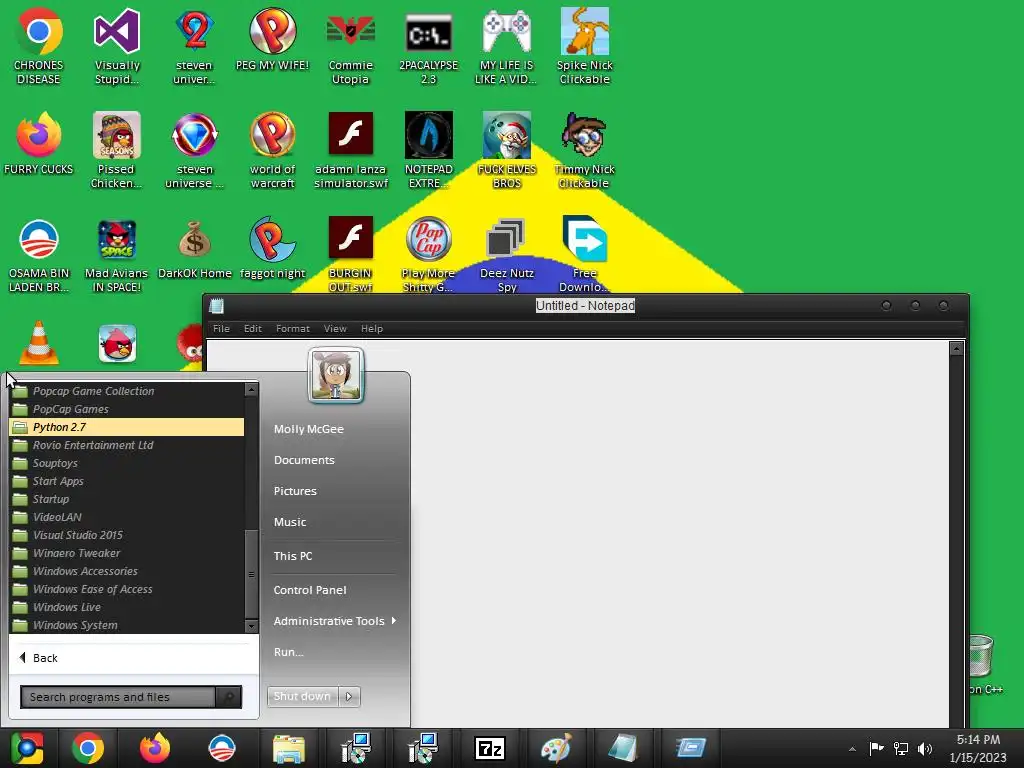Click the Start button on the taskbar
Image resolution: width=1024 pixels, height=768 pixels.
[27, 748]
